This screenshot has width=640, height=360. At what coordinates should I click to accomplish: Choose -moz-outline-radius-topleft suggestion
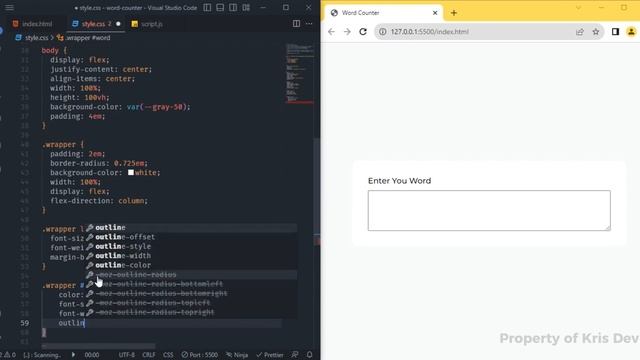[x=191, y=302]
